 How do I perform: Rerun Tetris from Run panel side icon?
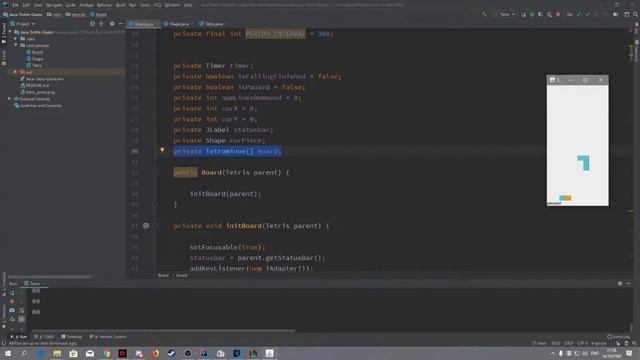12,293
